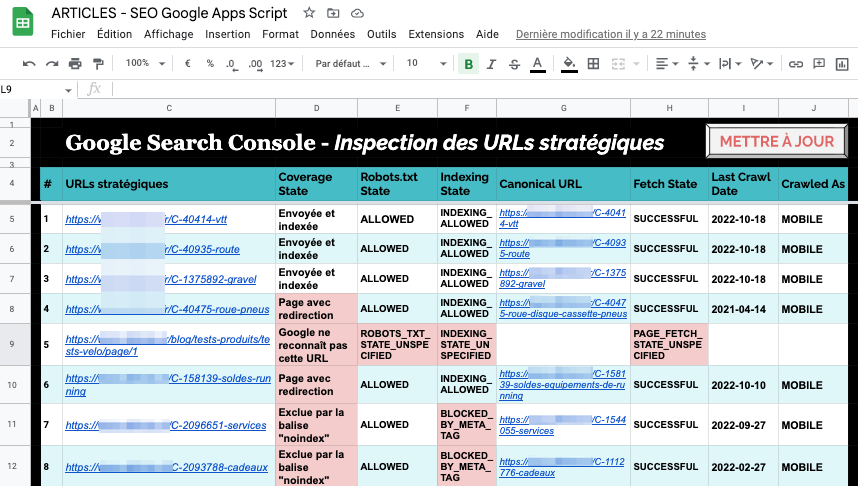Screen dimensions: 858x486
Task: Select row 9 header
Action: 12,344
